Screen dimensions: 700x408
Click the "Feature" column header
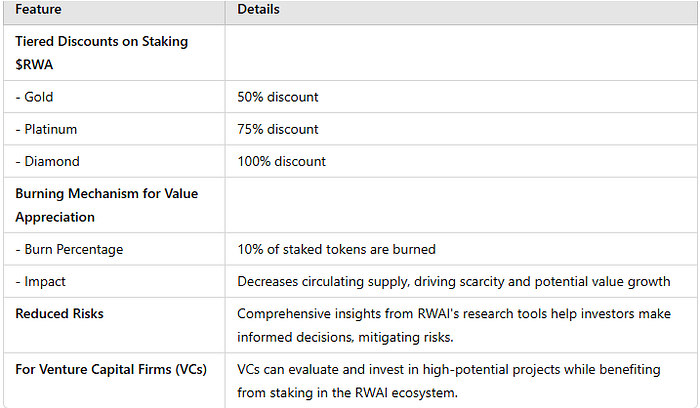pyautogui.click(x=41, y=10)
